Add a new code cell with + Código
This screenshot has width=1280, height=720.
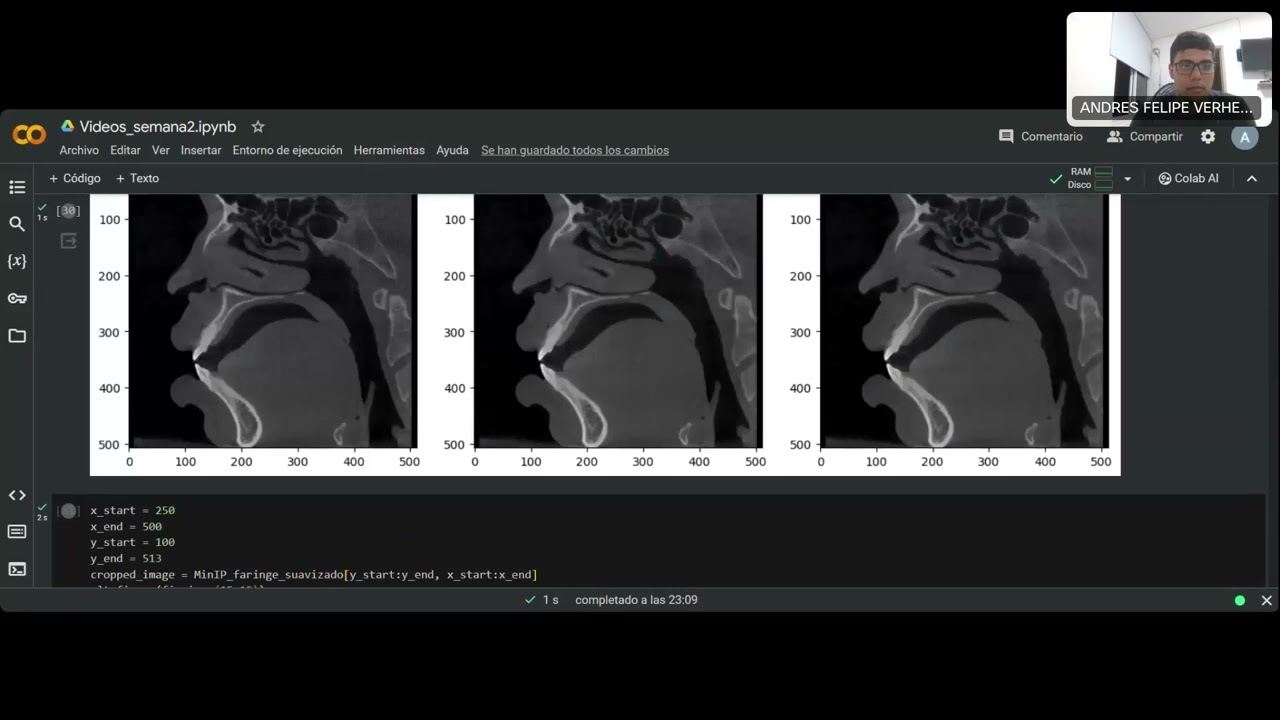[x=75, y=178]
